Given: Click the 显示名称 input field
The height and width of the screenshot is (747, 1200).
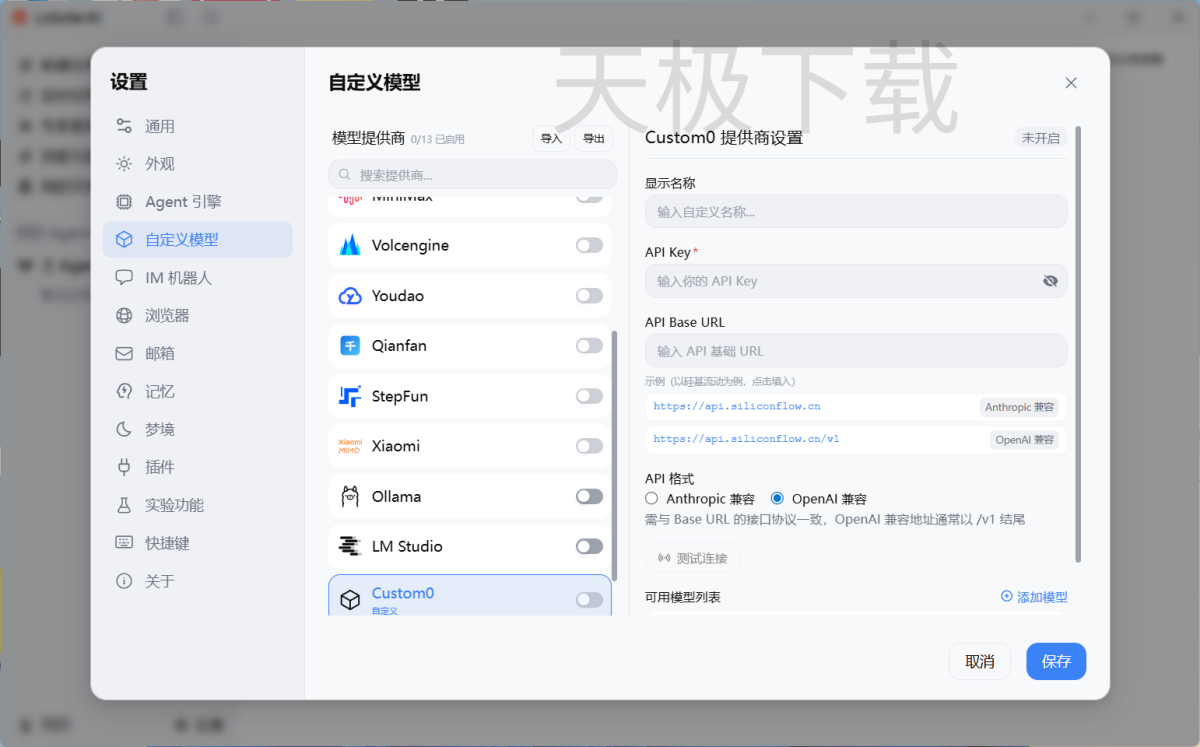Looking at the screenshot, I should (x=856, y=211).
